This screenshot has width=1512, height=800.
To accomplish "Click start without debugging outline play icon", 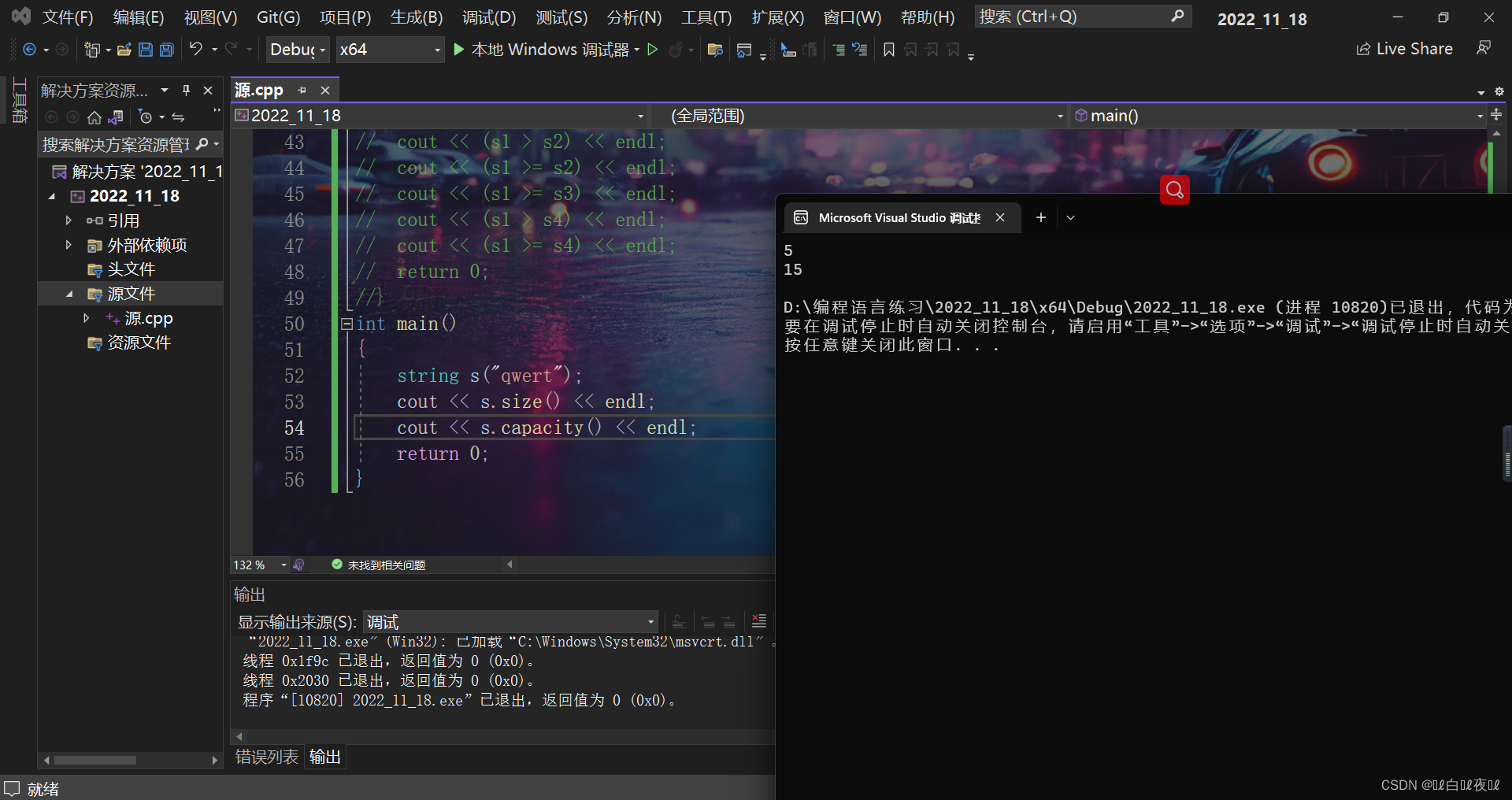I will point(652,50).
